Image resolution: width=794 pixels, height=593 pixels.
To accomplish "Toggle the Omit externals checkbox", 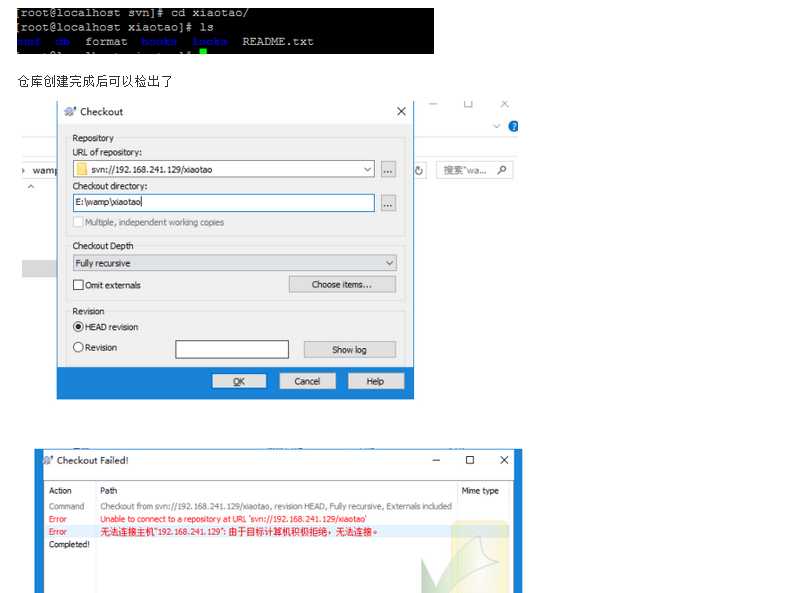I will (78, 285).
